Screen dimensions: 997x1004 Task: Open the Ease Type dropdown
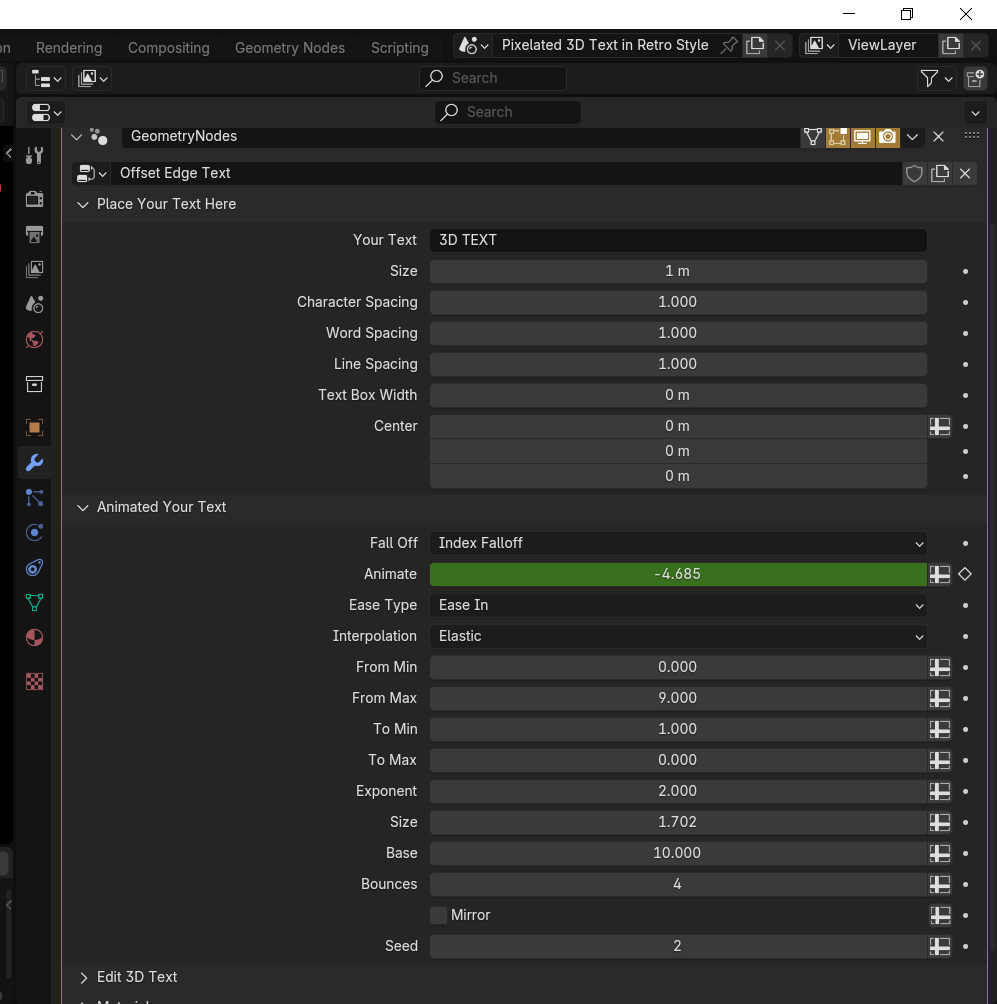678,605
